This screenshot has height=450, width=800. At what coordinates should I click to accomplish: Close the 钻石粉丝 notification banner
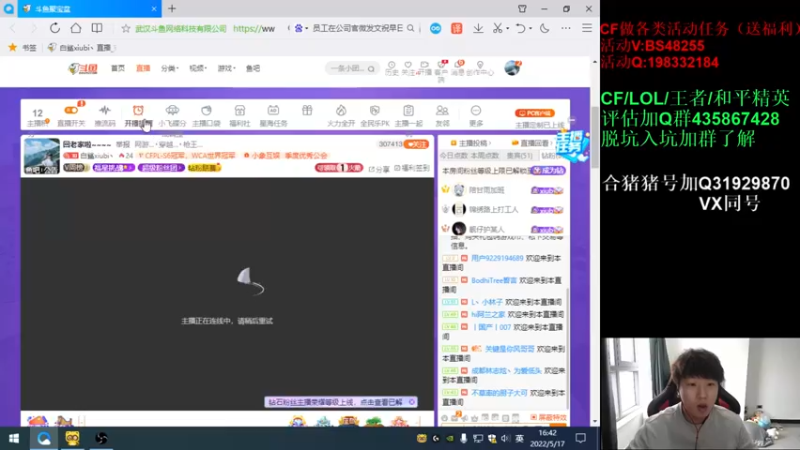point(412,402)
